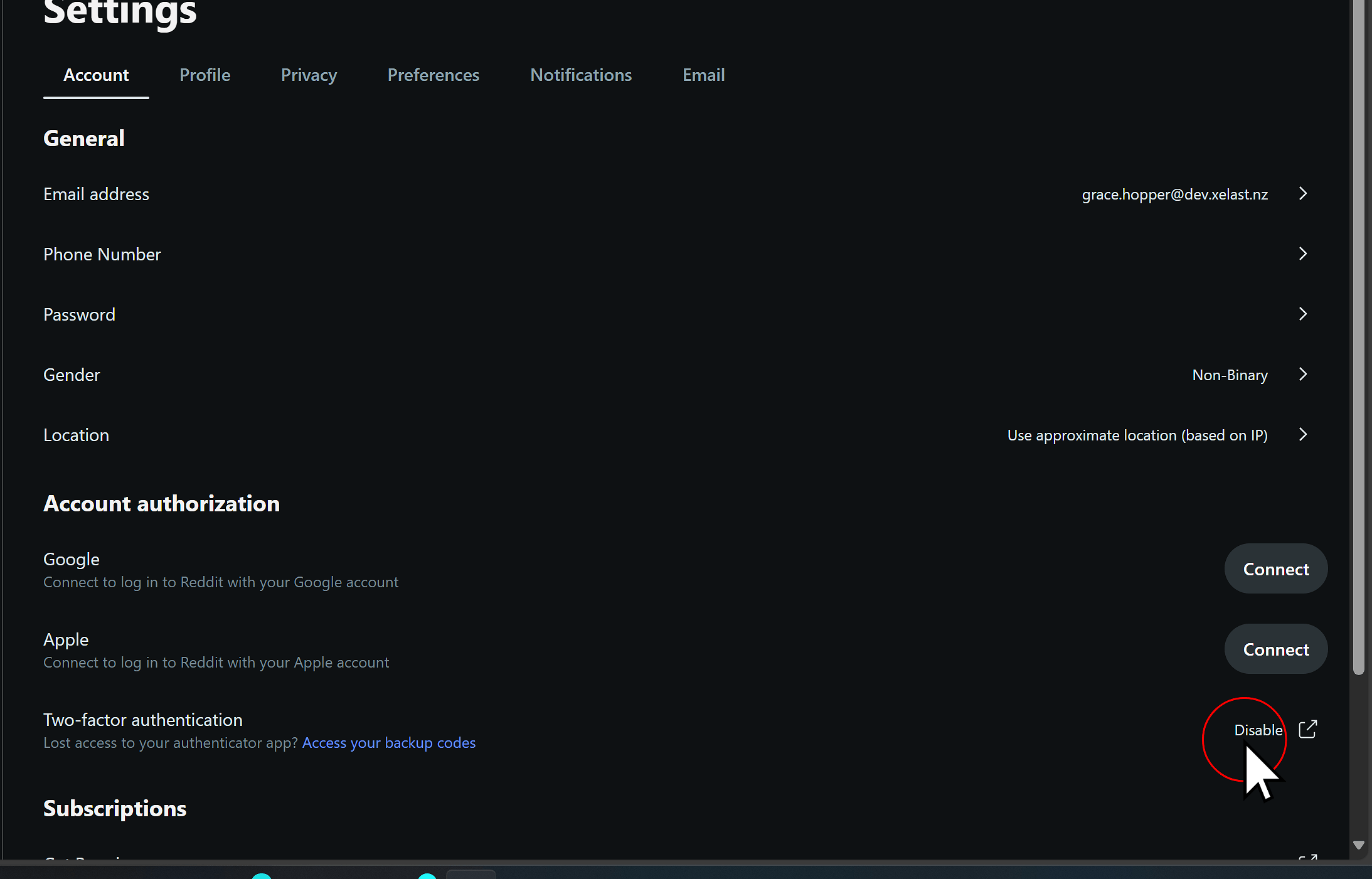This screenshot has width=1372, height=879.
Task: Open the Privacy tab
Action: [308, 75]
